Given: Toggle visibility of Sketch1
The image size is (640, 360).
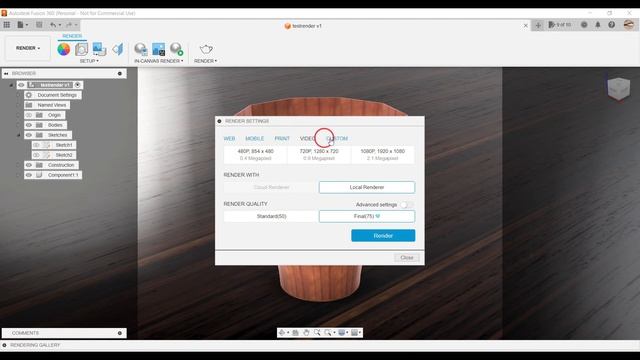Looking at the screenshot, I should (x=36, y=145).
